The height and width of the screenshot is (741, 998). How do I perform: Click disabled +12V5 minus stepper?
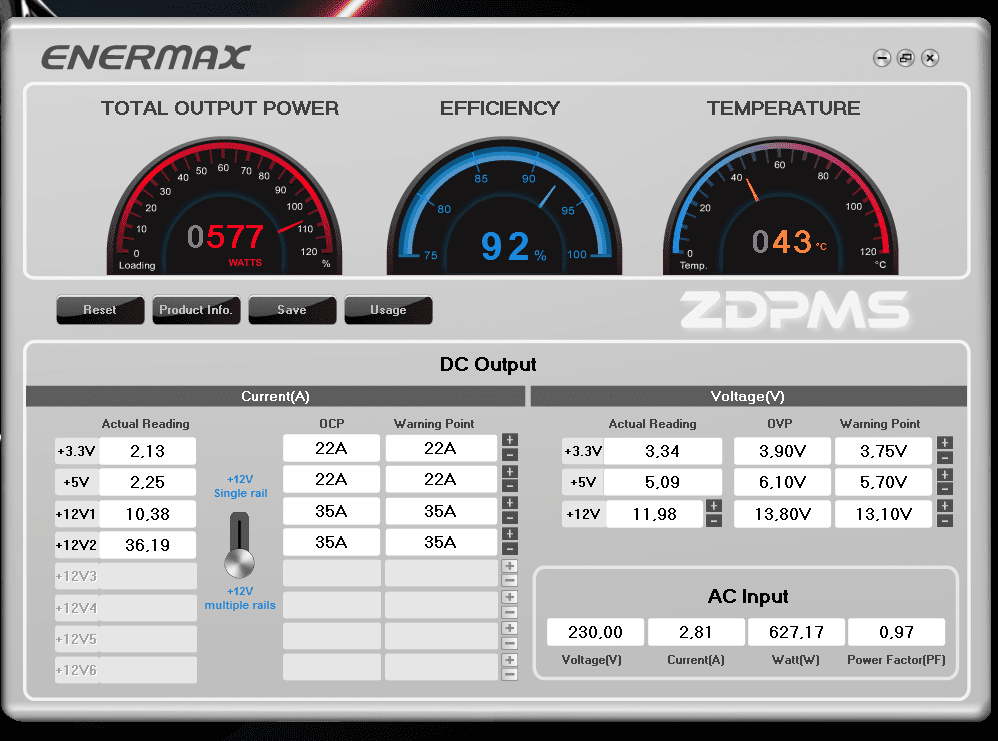point(510,643)
